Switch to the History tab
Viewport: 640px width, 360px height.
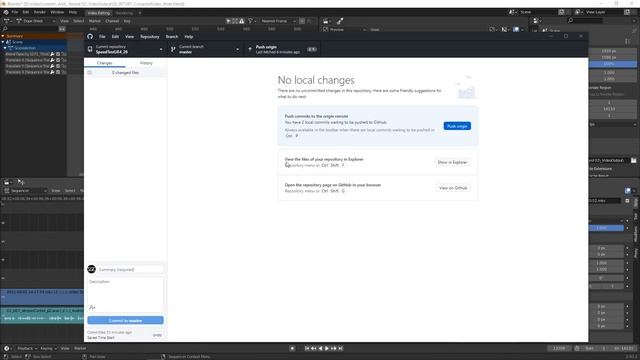tap(146, 63)
